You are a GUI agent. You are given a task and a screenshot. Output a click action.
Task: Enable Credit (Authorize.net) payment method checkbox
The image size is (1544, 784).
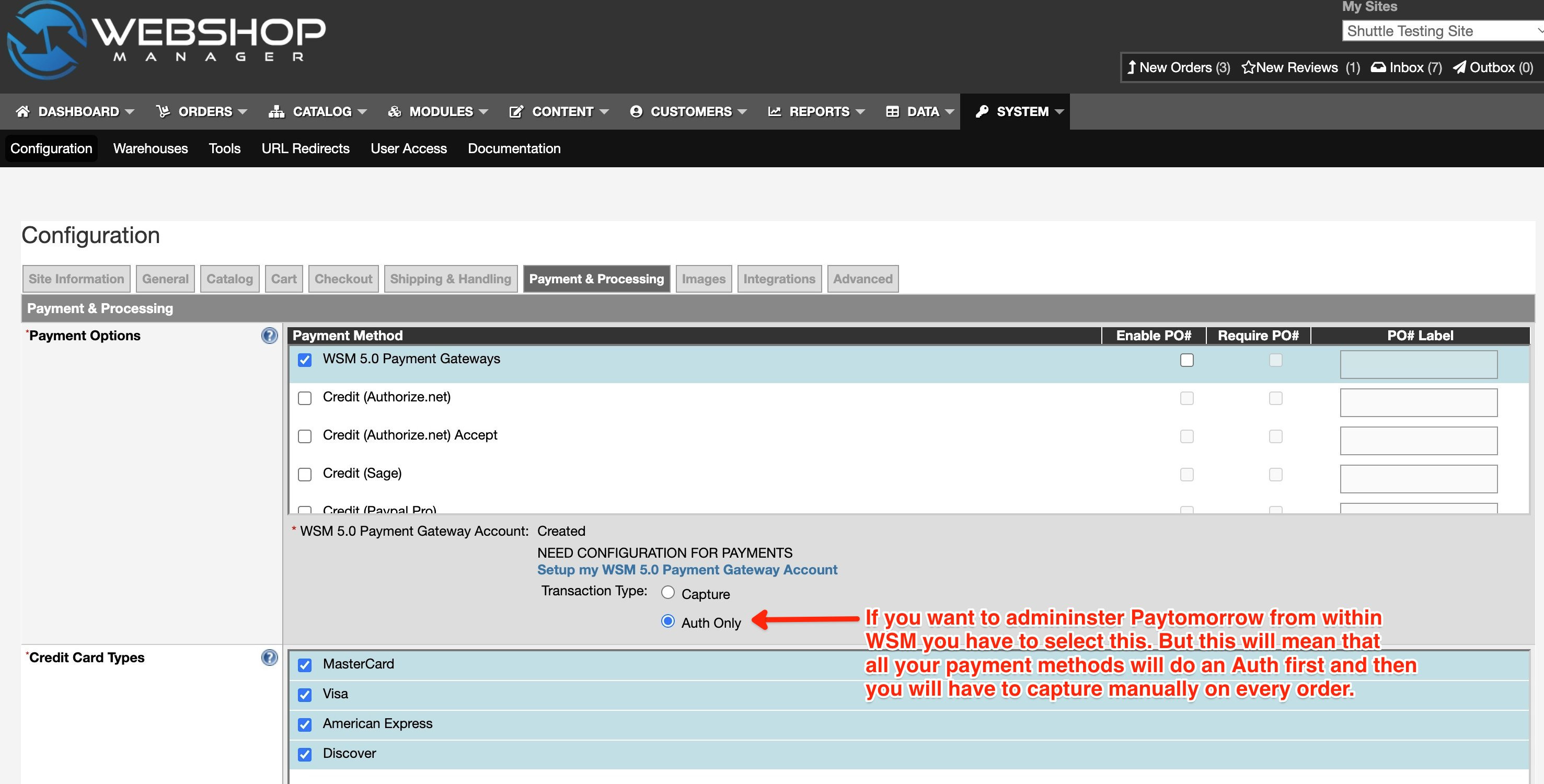pos(305,399)
